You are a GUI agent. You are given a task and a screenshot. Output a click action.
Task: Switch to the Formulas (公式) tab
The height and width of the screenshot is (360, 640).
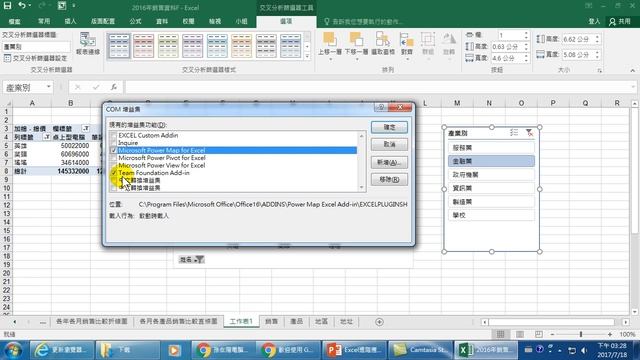135,21
